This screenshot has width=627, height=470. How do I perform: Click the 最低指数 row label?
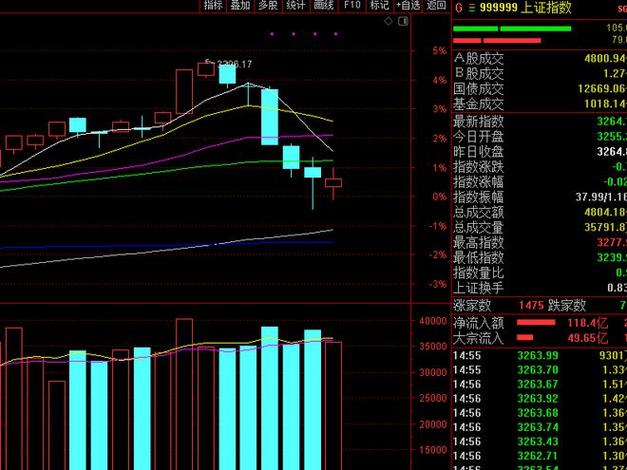[478, 258]
